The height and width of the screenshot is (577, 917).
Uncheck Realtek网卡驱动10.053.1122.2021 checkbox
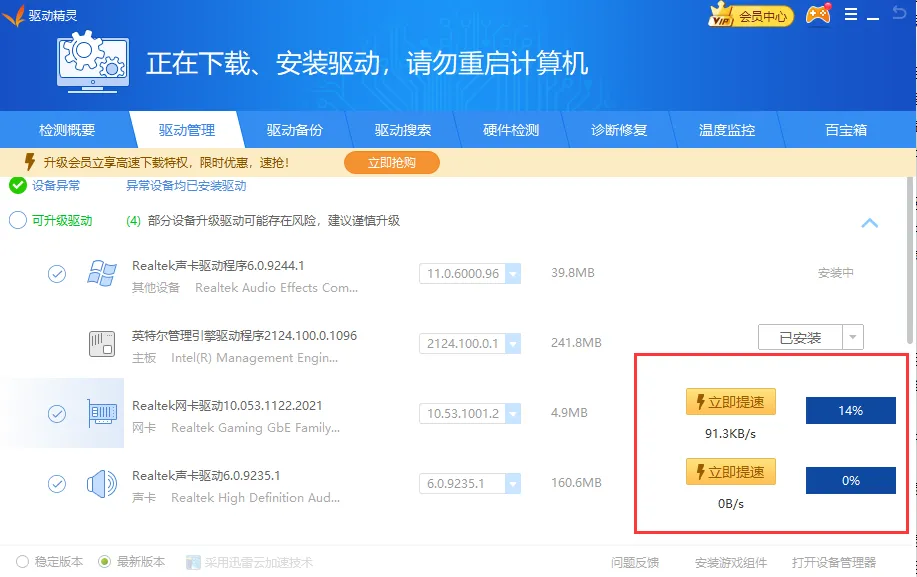point(57,414)
